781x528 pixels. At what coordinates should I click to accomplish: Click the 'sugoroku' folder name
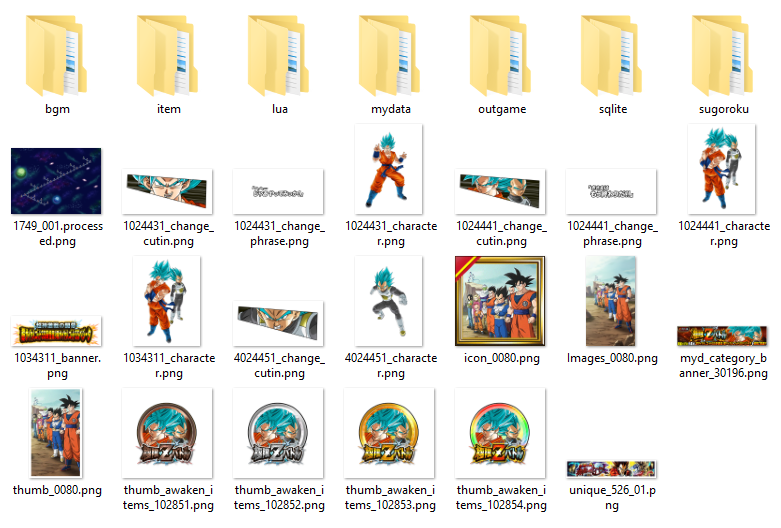coord(724,110)
